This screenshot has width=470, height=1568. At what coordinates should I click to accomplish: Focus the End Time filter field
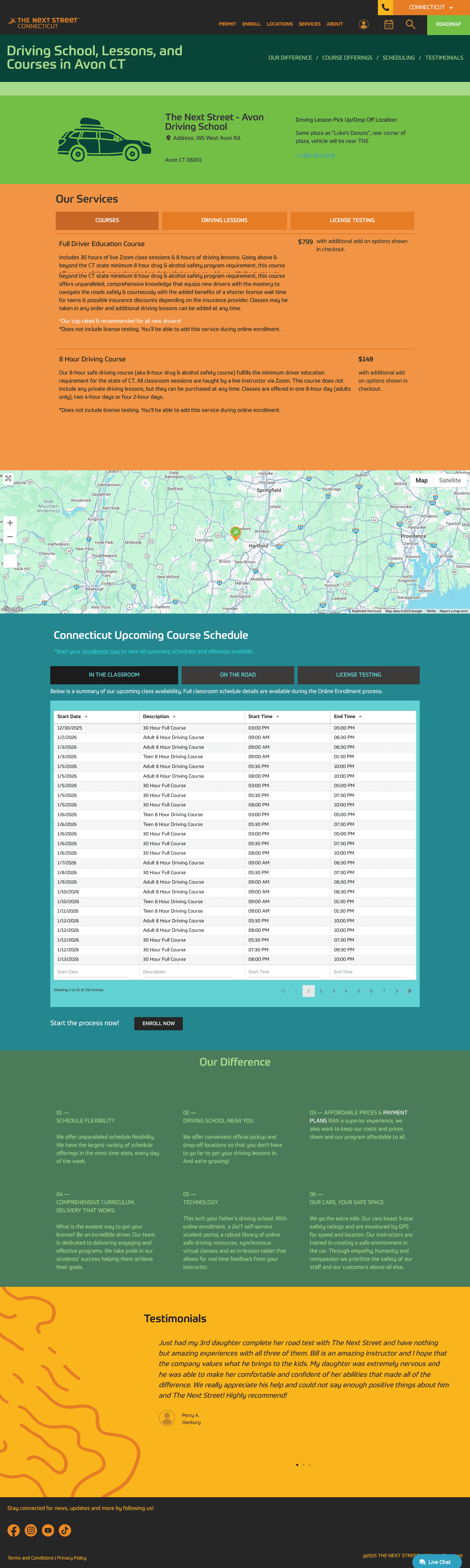[x=370, y=972]
